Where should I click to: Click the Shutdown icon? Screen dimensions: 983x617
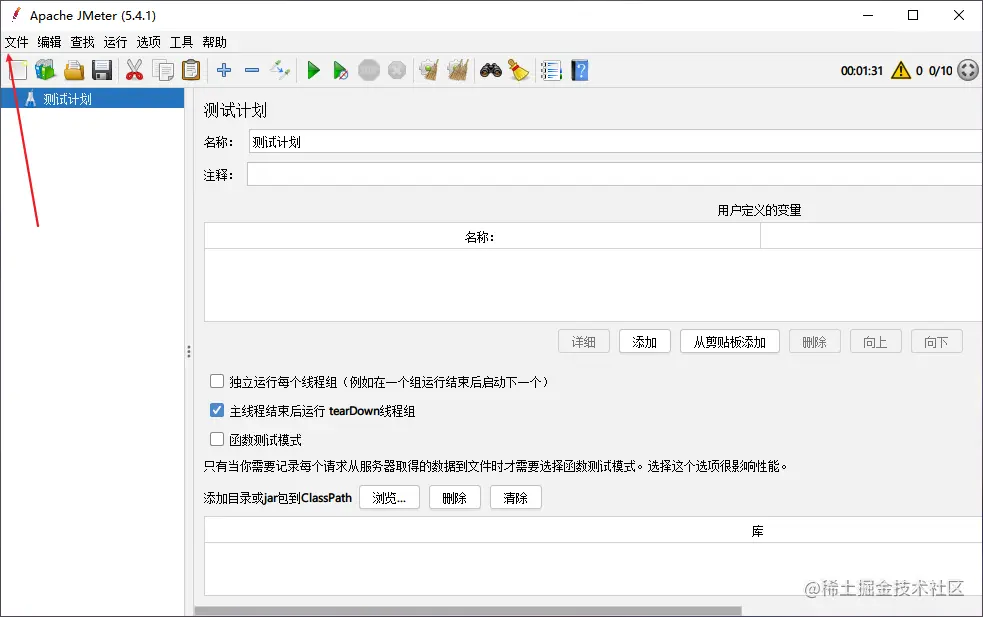(x=397, y=70)
